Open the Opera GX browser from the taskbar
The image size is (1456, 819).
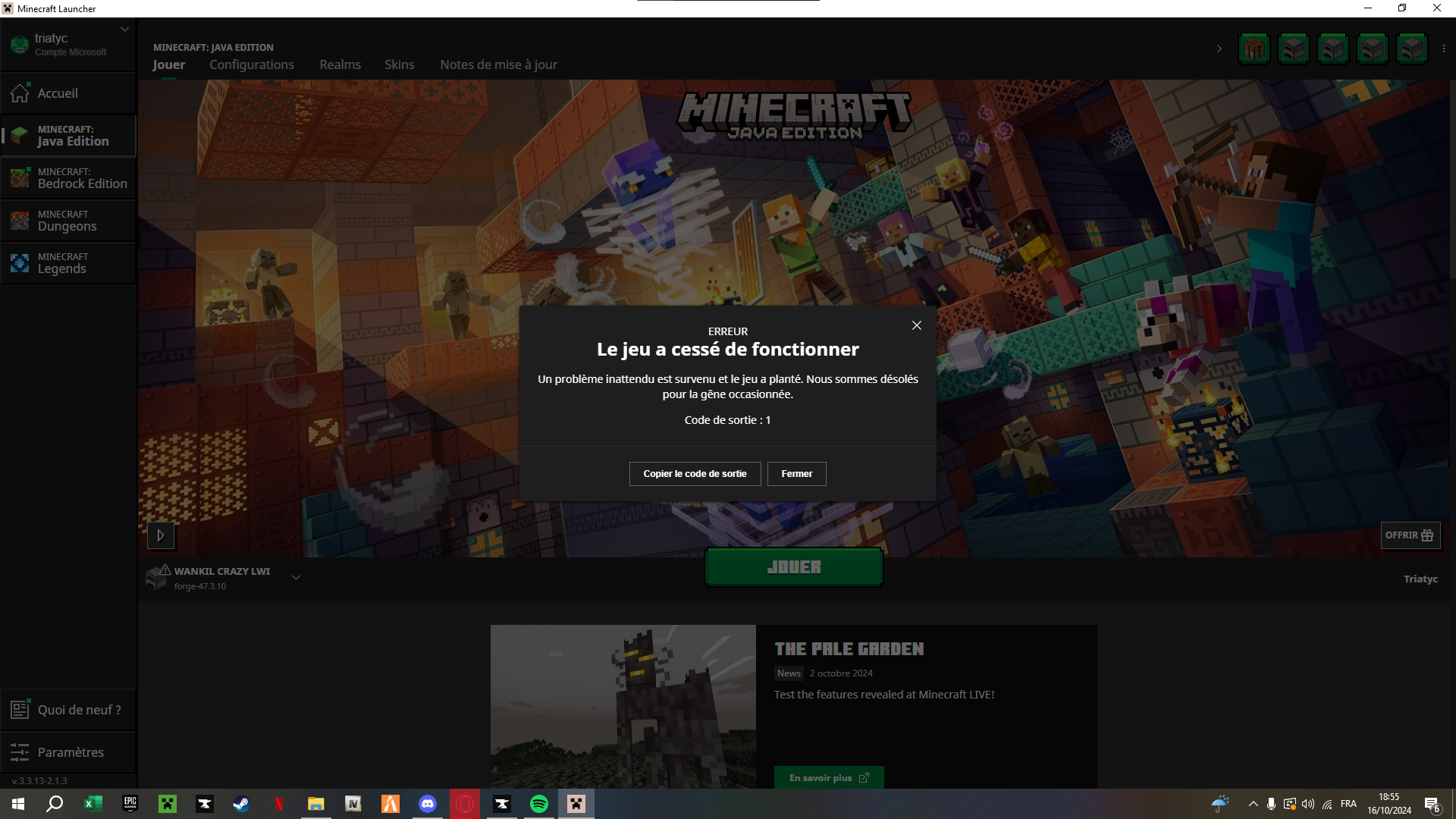(x=465, y=804)
